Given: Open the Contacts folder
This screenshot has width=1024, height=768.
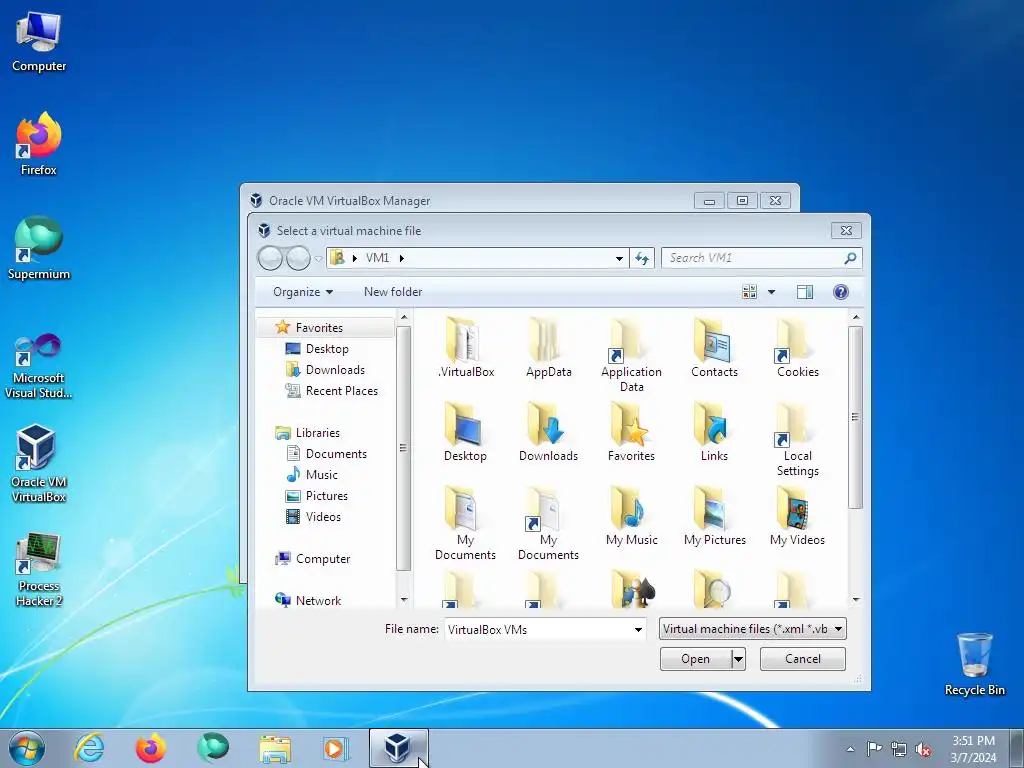Looking at the screenshot, I should [714, 348].
